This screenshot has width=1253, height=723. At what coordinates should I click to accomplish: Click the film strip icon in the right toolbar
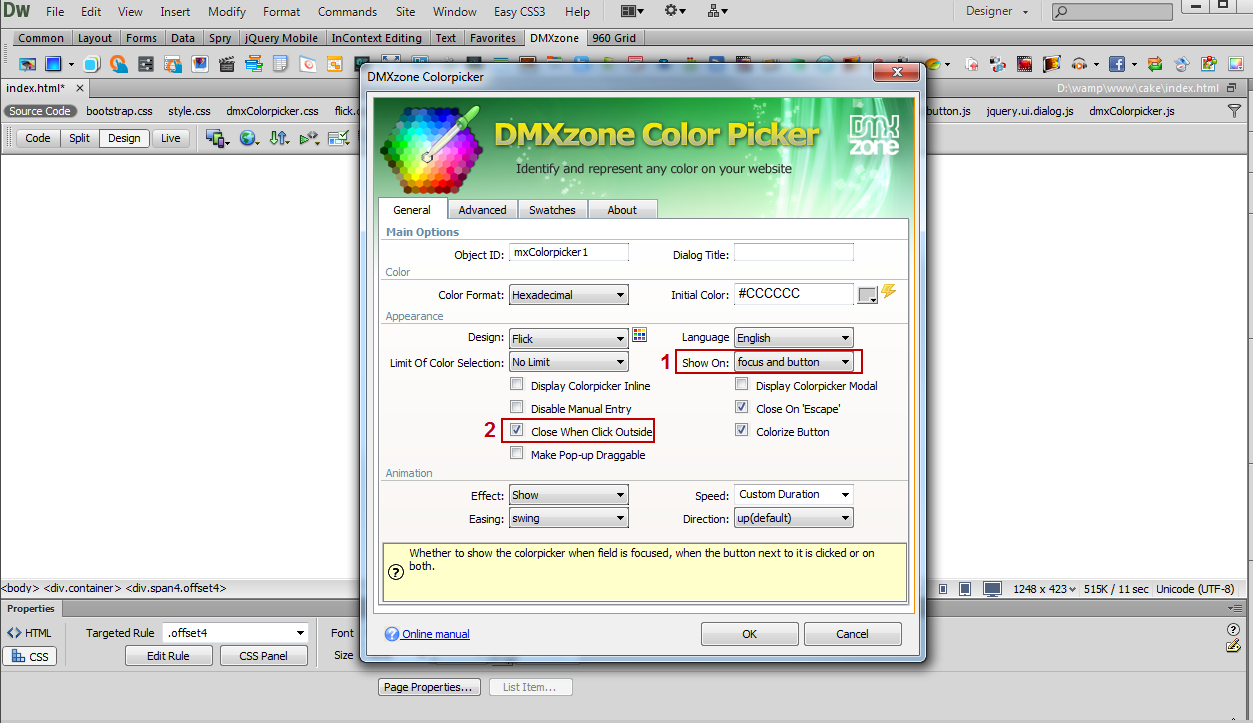tap(1024, 64)
